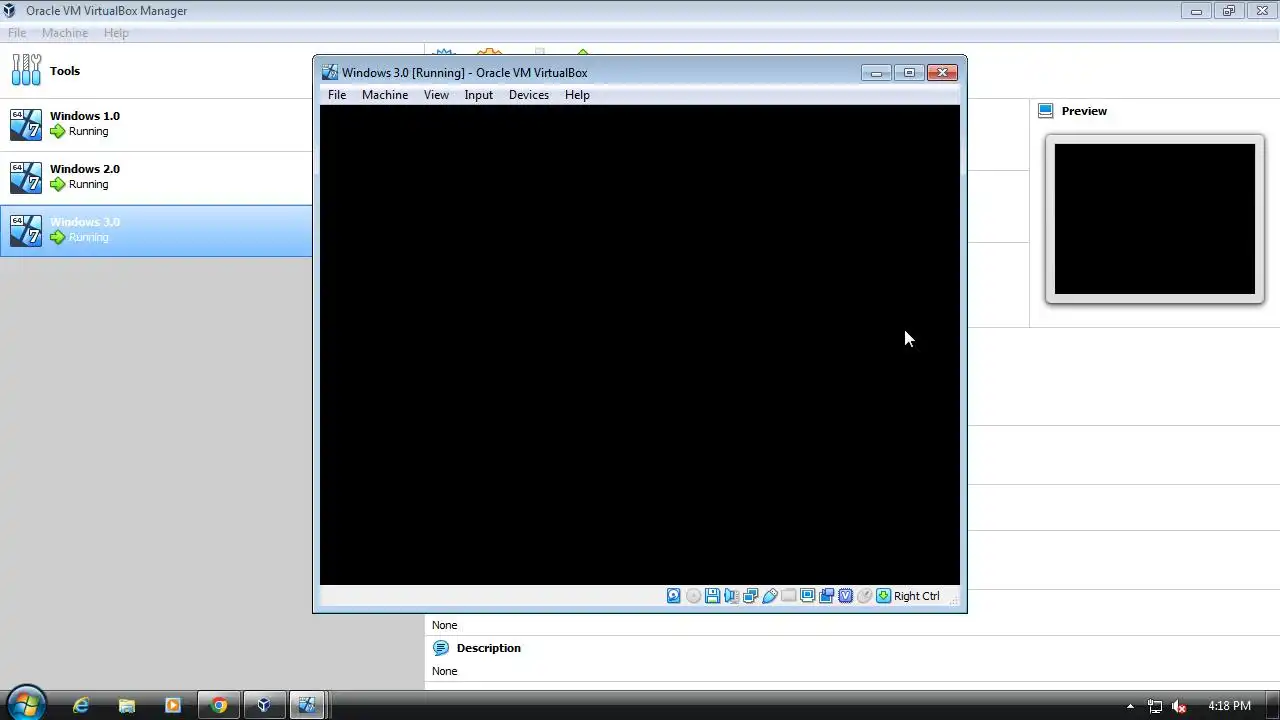Minimize the Windows 3.0 VM window
Image resolution: width=1280 pixels, height=720 pixels.
(x=876, y=72)
